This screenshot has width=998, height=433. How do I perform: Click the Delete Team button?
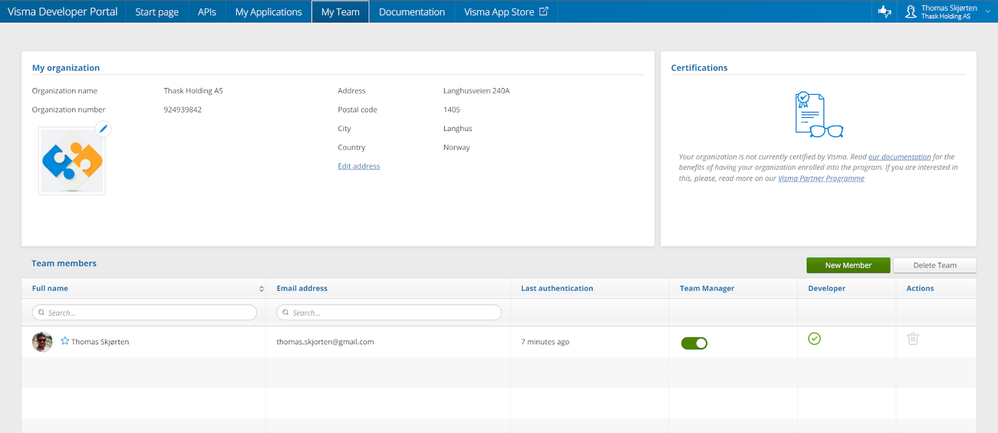pos(934,265)
